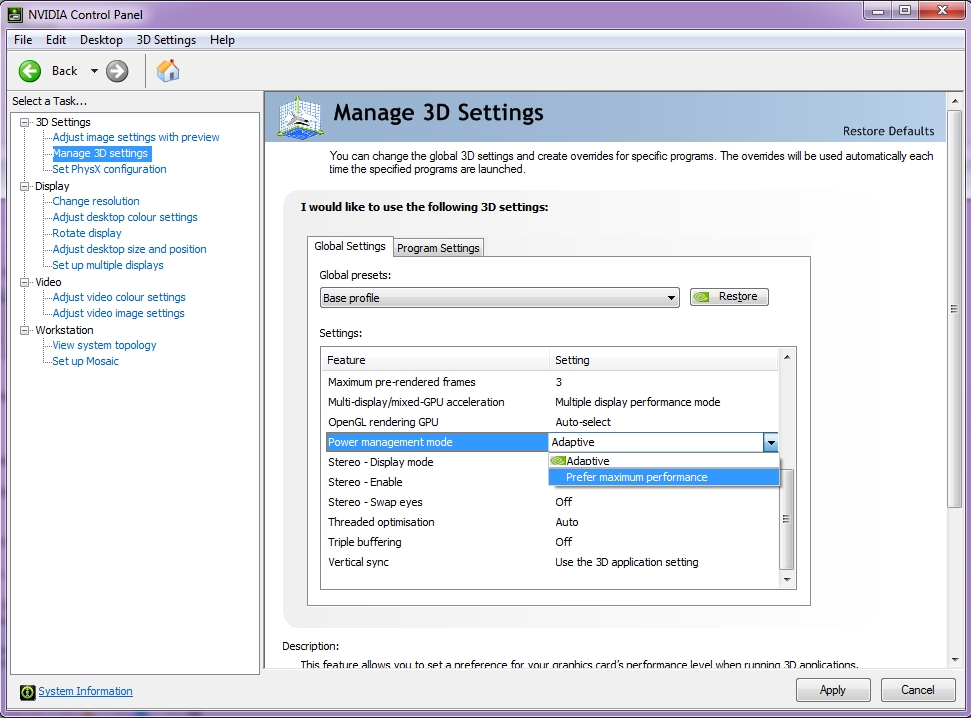Click the Back button label
The image size is (971, 718).
(x=64, y=71)
